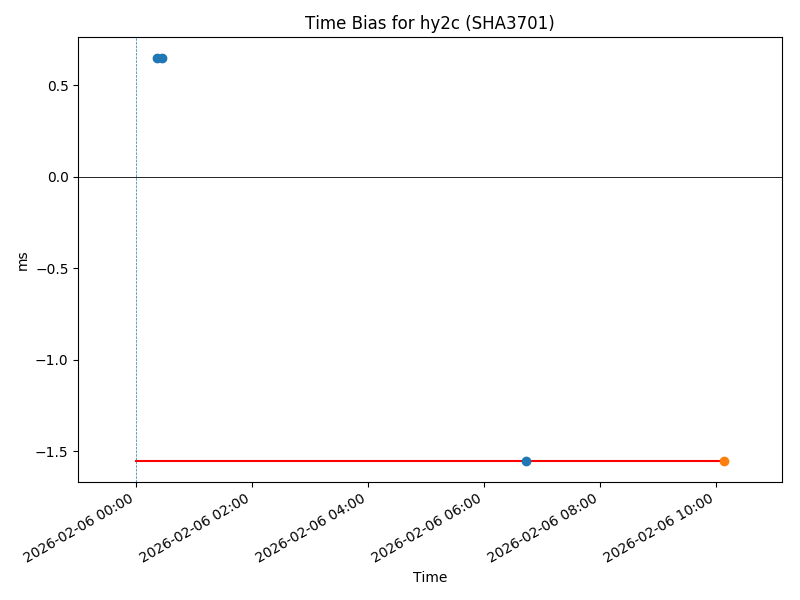Select the −0.5 y-axis tick label
This screenshot has width=800, height=600.
click(52, 269)
